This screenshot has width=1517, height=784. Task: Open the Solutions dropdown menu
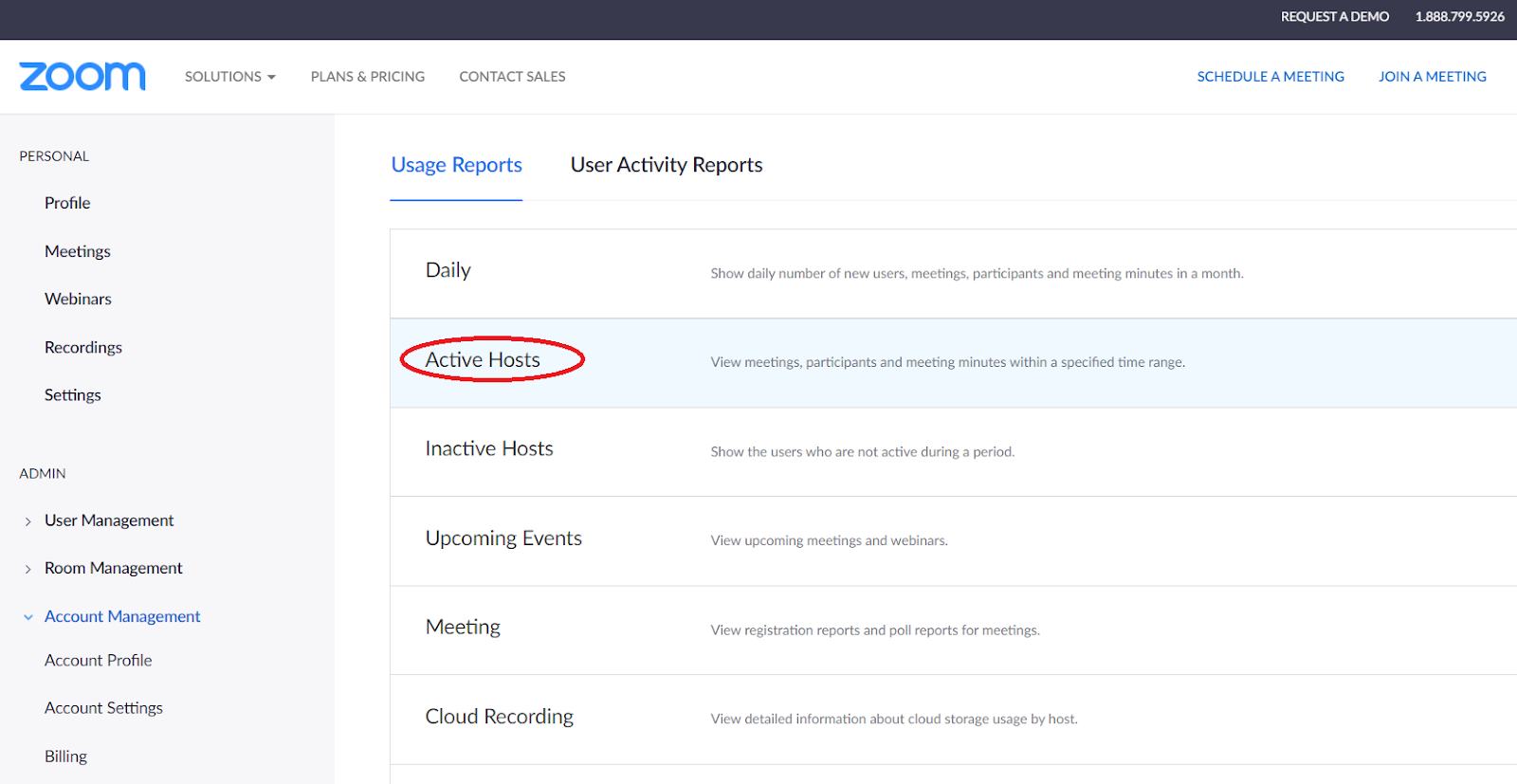230,77
